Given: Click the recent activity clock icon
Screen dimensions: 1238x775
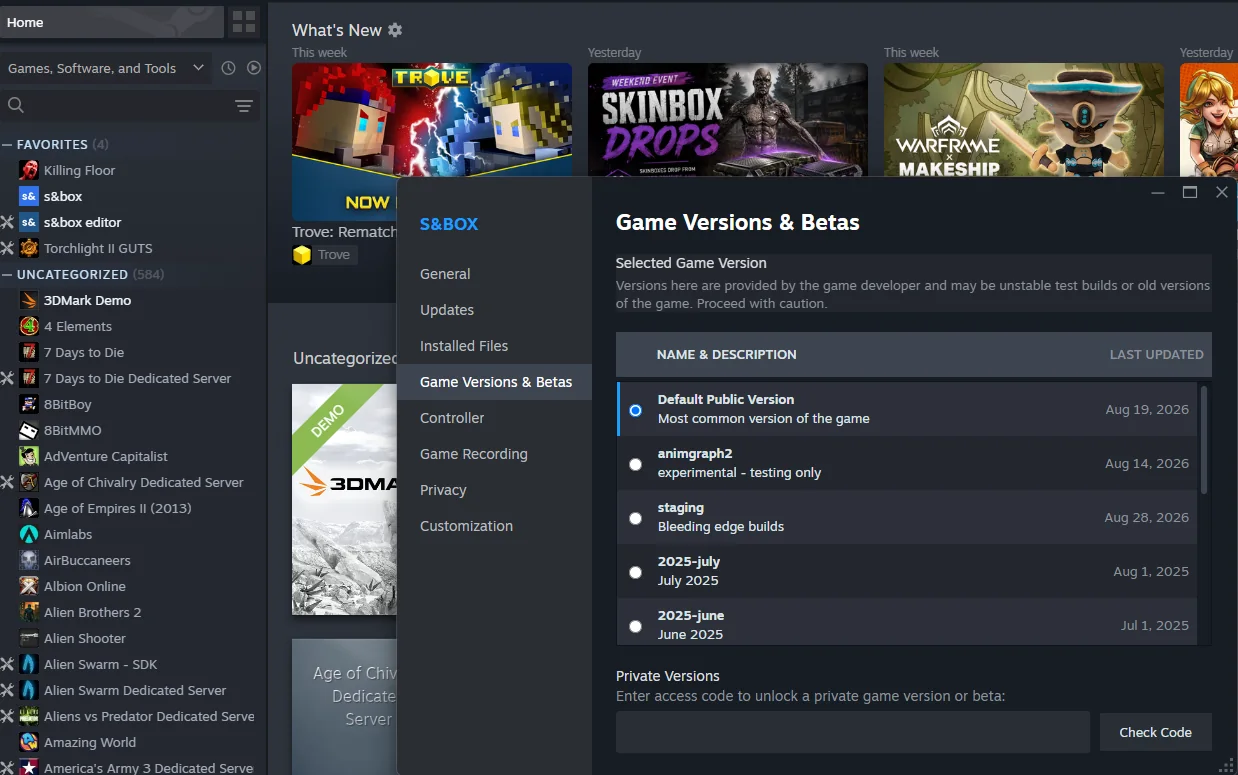Looking at the screenshot, I should (228, 68).
